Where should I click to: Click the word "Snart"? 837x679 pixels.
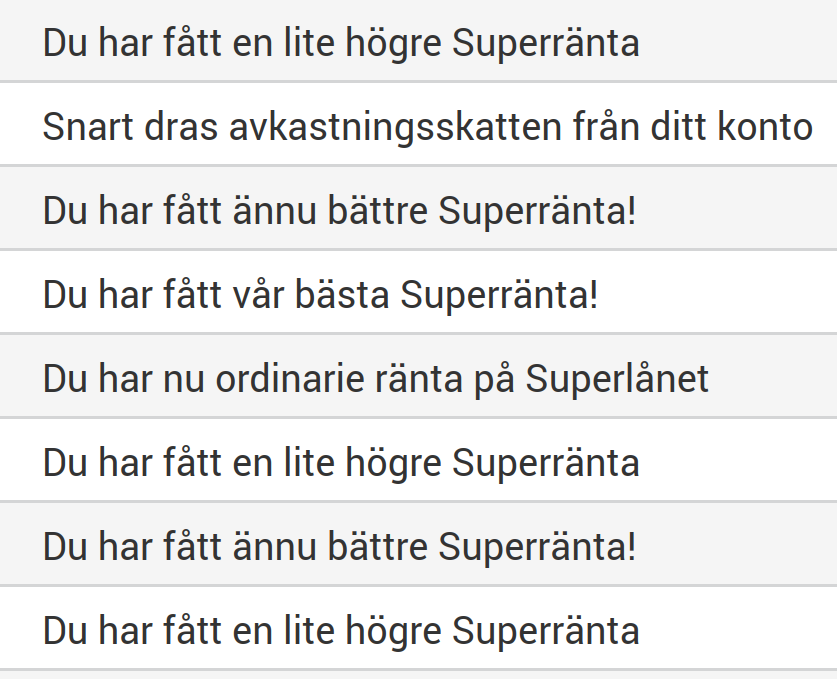click(84, 128)
